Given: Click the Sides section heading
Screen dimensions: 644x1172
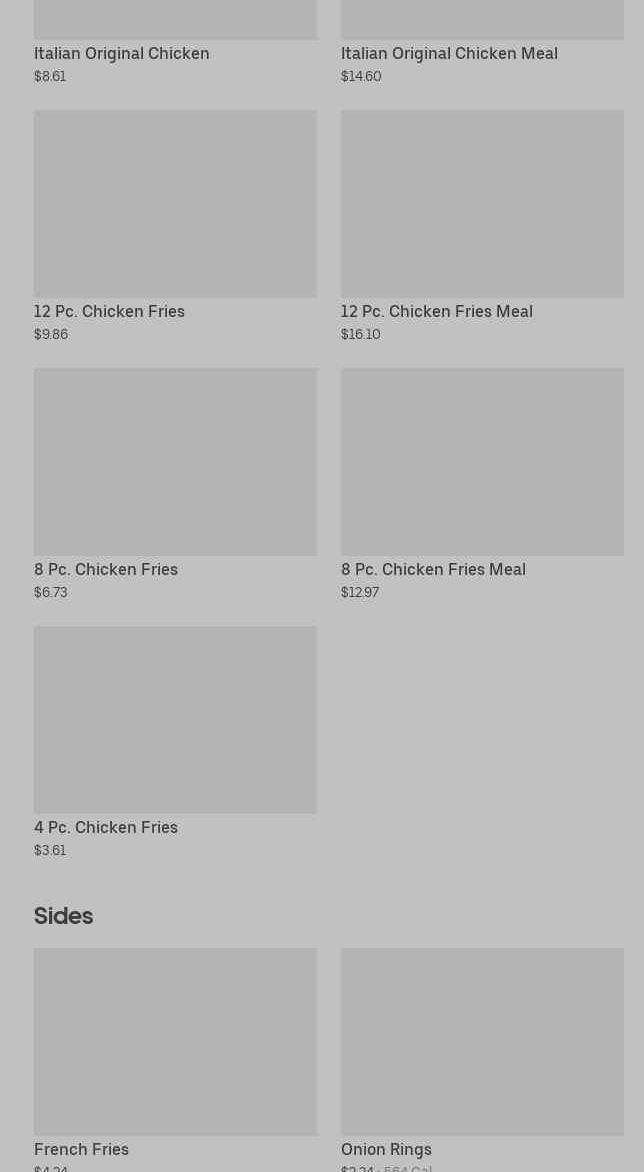Looking at the screenshot, I should coord(63,916).
